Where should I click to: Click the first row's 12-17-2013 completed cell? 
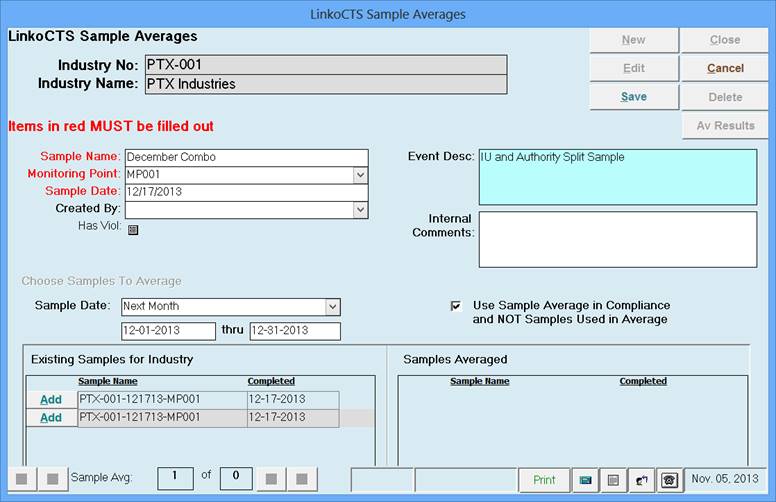(x=293, y=400)
